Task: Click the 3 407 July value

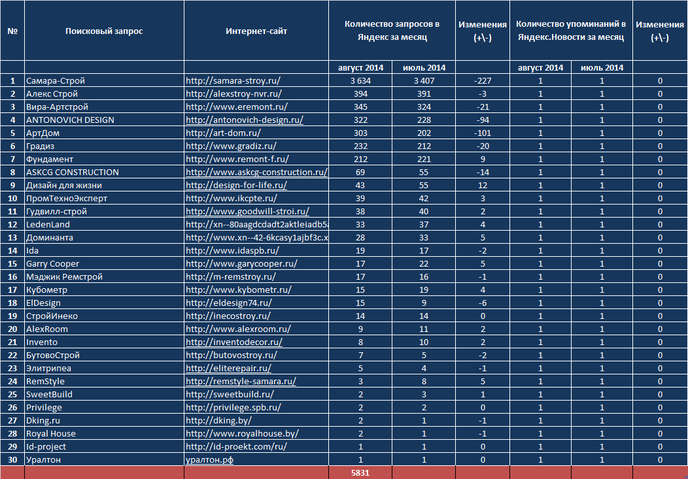Action: 424,81
